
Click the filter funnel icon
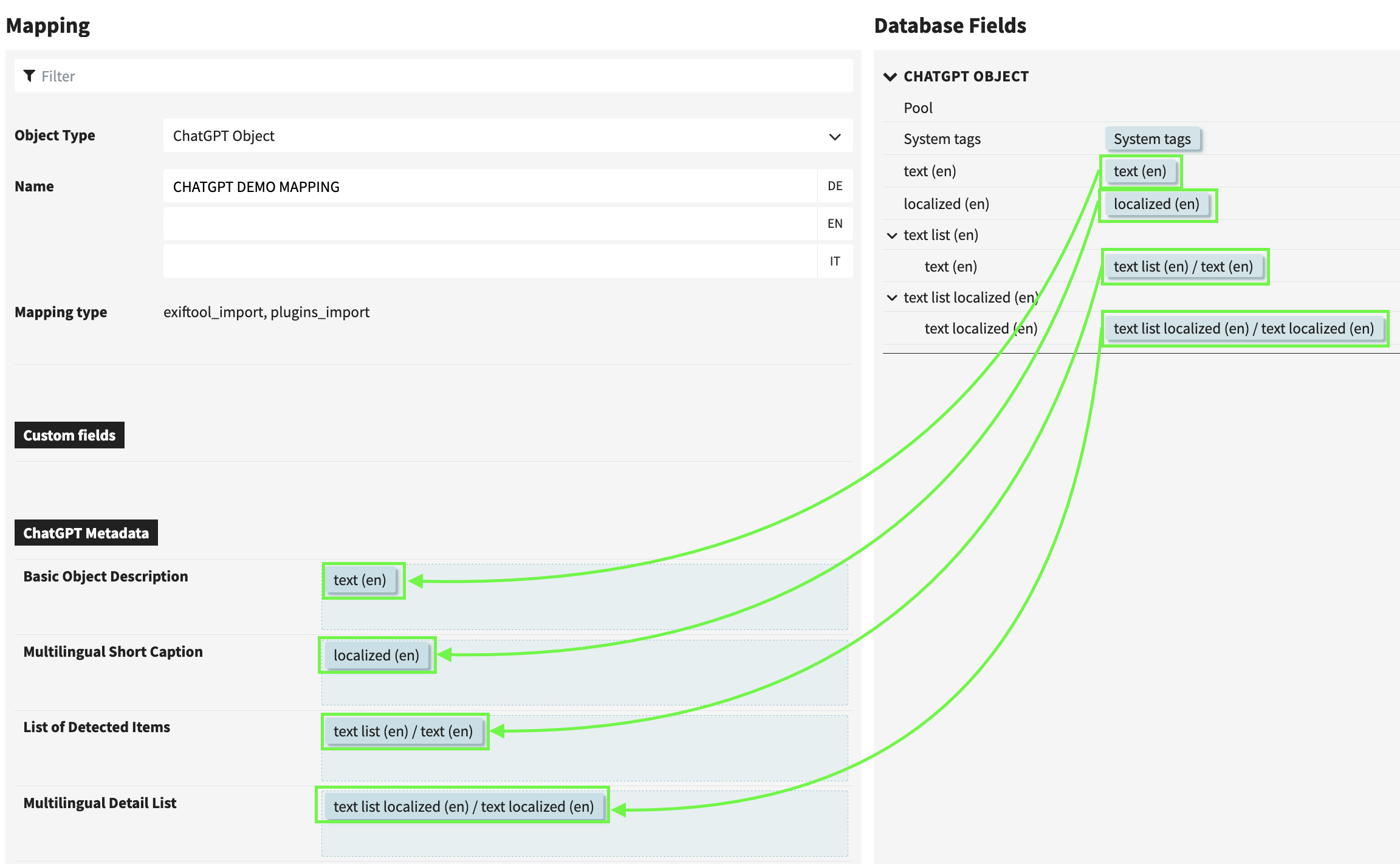click(x=29, y=75)
